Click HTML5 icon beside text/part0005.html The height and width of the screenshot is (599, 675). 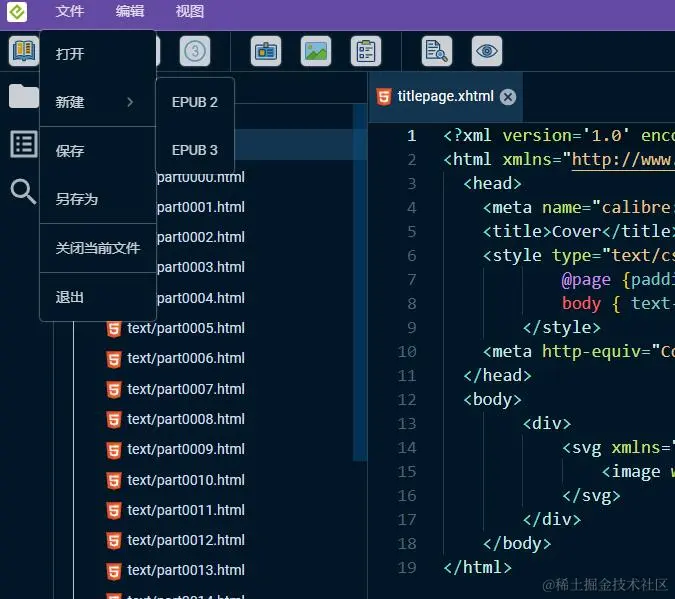(114, 329)
